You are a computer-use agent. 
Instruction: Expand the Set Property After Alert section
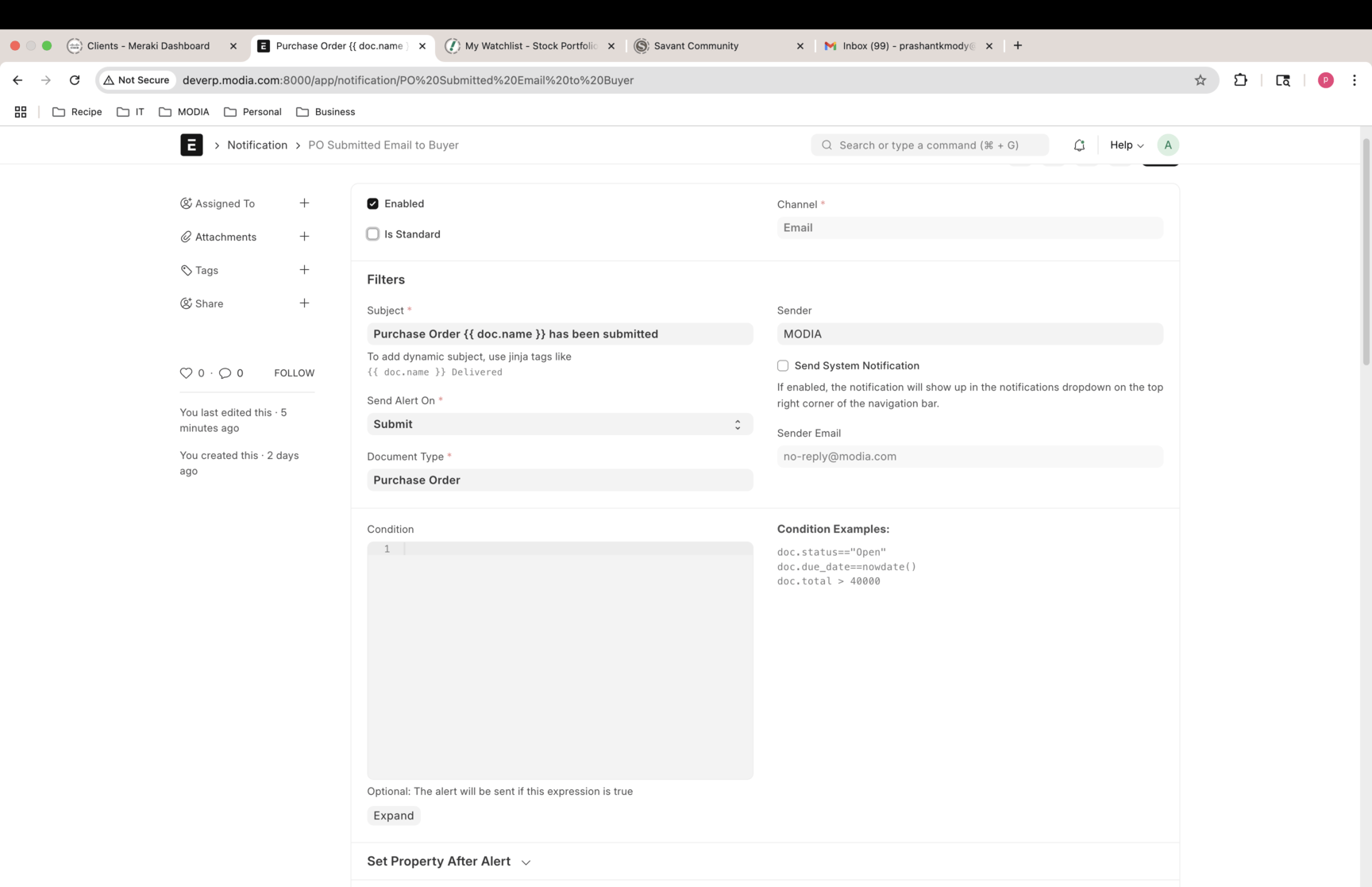(449, 862)
